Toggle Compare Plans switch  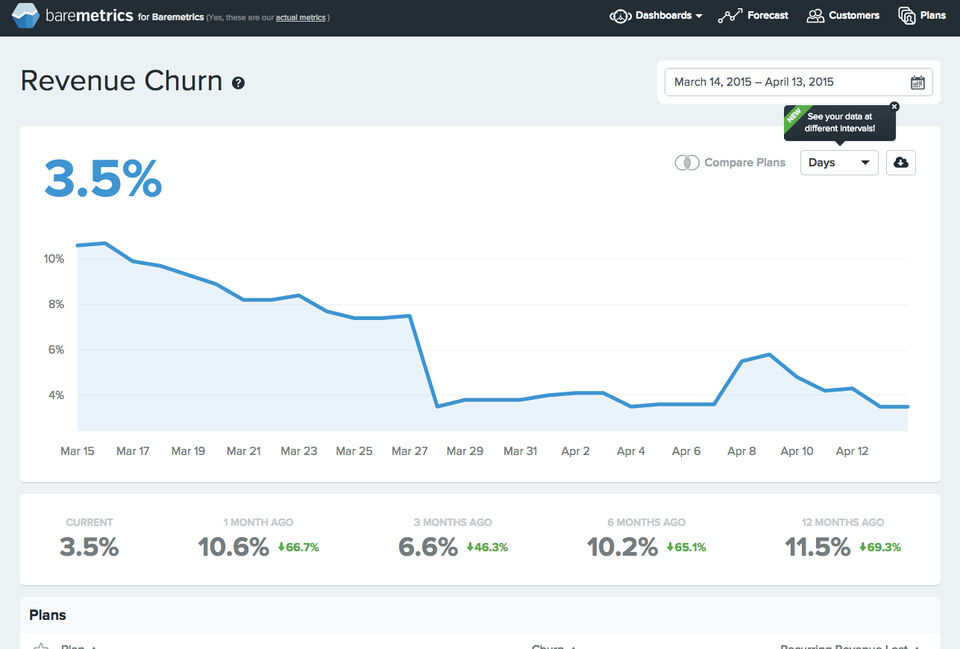coord(687,163)
